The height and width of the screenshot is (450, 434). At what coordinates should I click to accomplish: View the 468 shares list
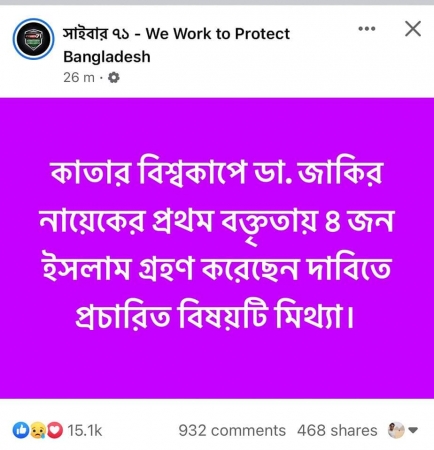(337, 430)
